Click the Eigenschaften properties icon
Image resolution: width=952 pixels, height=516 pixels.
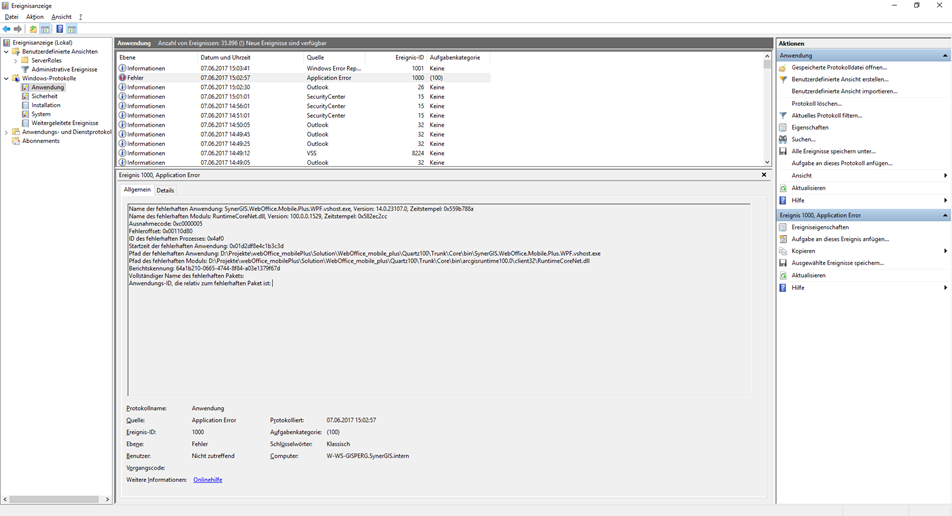[783, 127]
